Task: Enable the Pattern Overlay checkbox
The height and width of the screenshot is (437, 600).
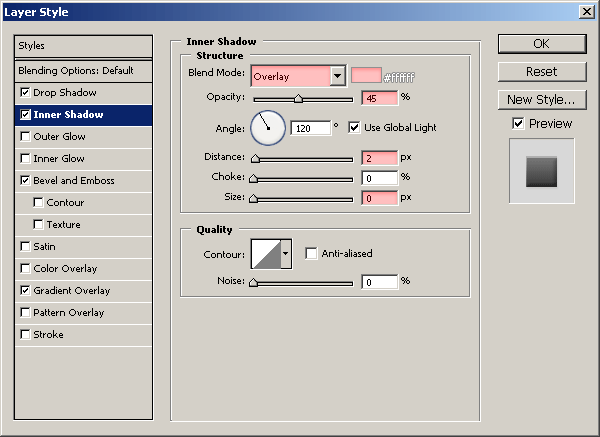Action: point(25,313)
